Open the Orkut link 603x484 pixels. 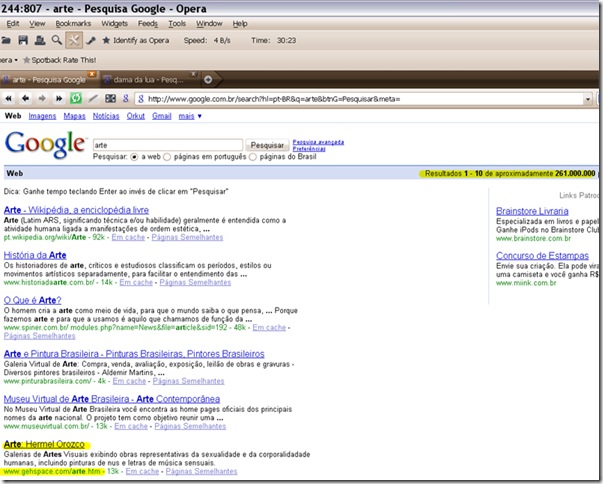coord(136,116)
